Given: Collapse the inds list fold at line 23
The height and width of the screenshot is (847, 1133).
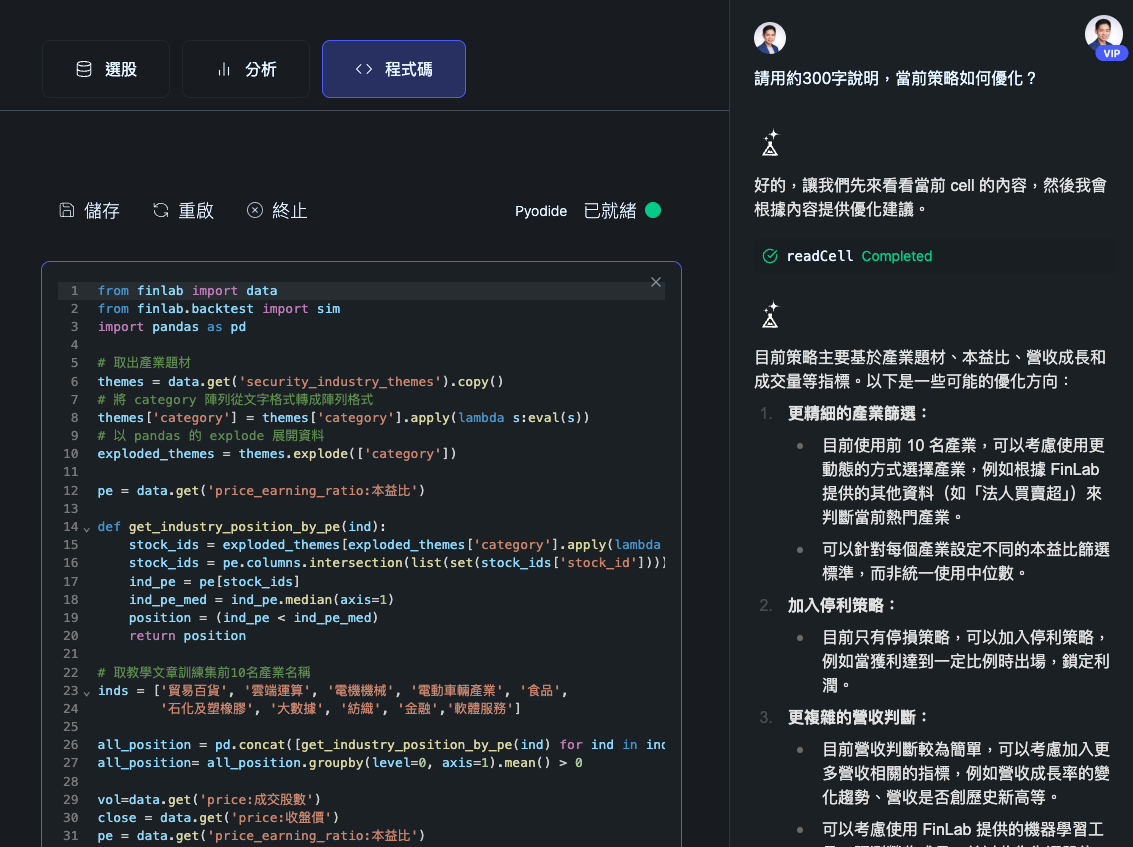Looking at the screenshot, I should point(86,691).
